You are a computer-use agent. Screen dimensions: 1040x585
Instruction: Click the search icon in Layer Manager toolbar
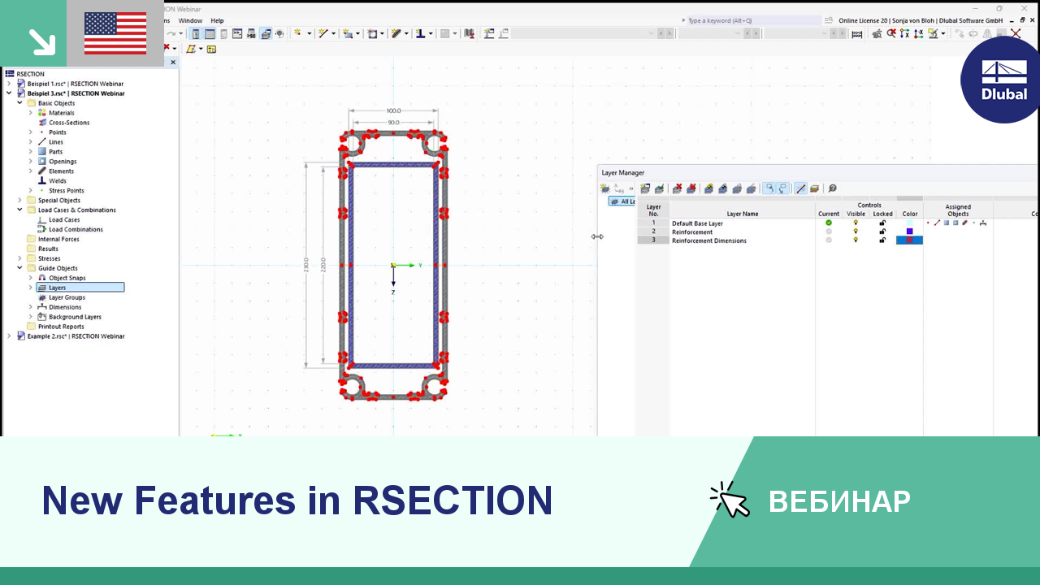(832, 189)
